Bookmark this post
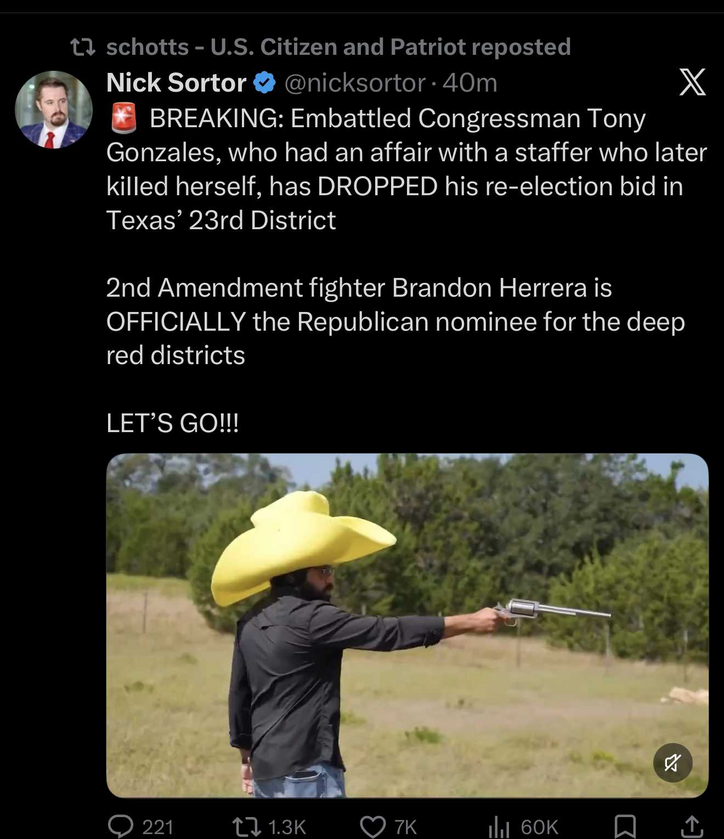Screen dimensions: 724x839 tap(624, 826)
